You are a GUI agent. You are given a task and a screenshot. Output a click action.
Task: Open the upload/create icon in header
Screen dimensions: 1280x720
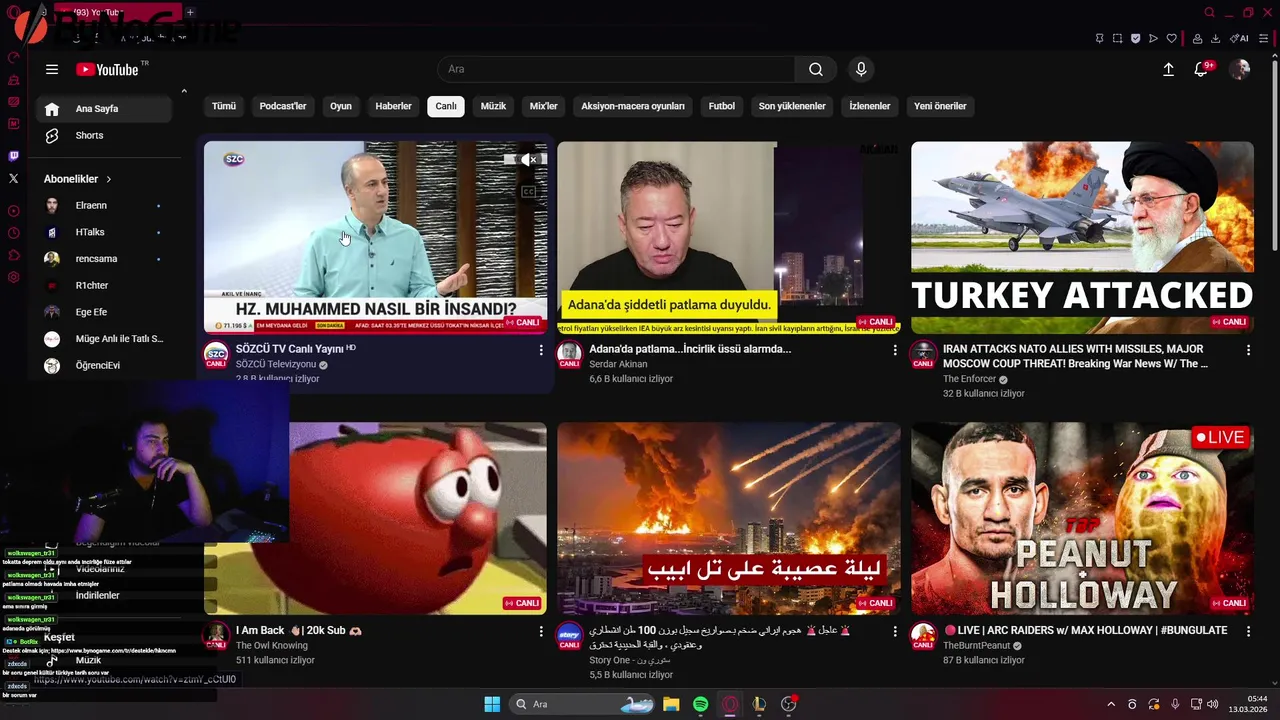click(1168, 69)
